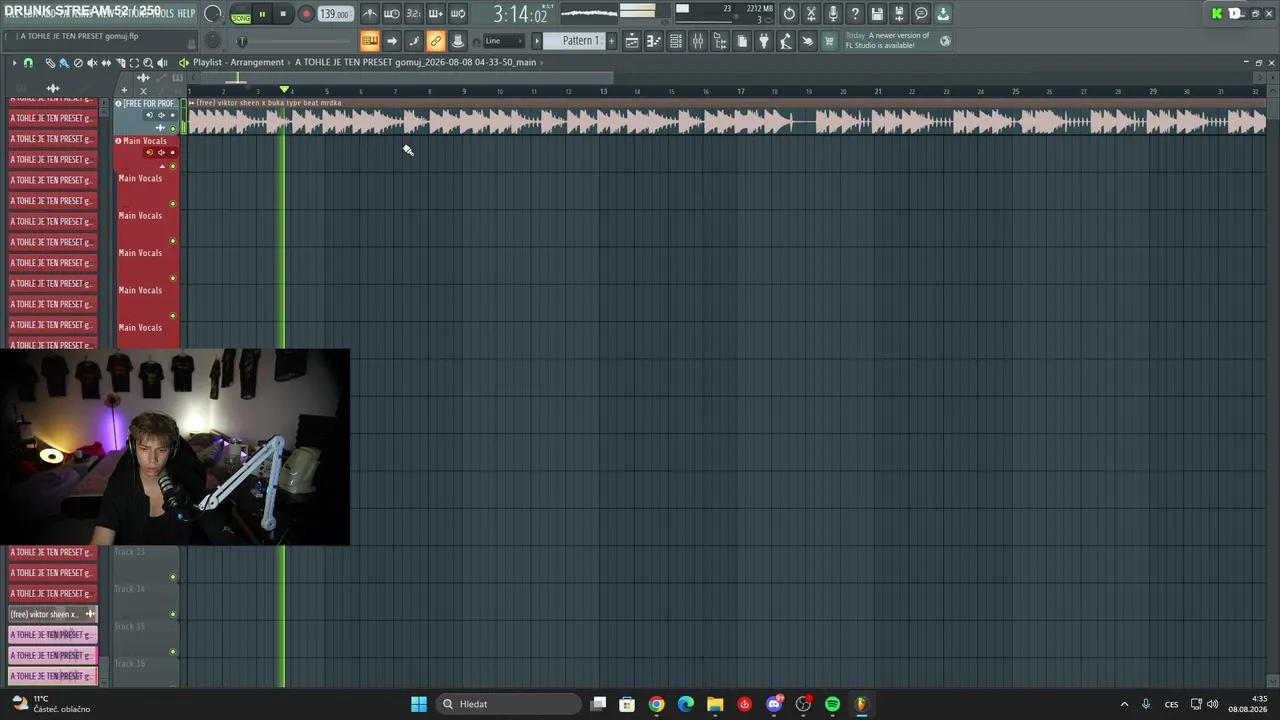Pause playback with the pause button
This screenshot has height=720, width=1280.
(x=262, y=14)
